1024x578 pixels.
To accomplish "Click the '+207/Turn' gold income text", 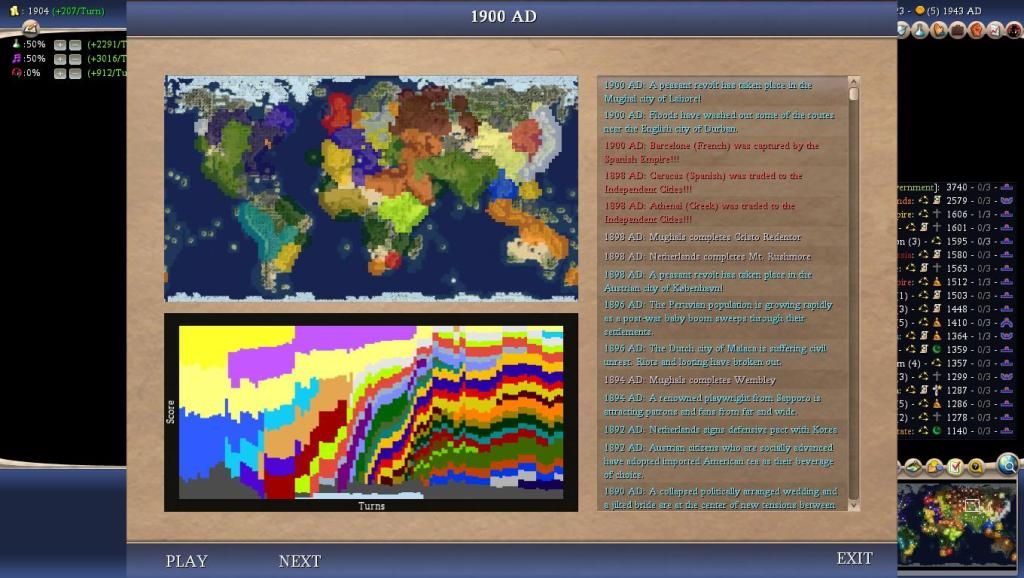I will point(78,11).
